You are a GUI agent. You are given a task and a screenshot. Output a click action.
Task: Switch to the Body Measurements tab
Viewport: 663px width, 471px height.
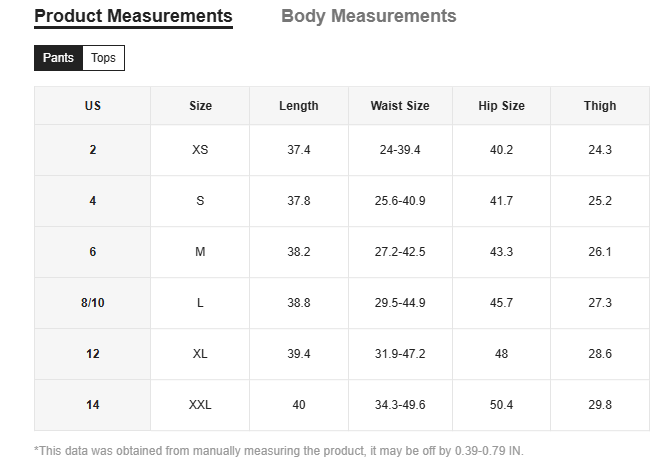tap(368, 16)
